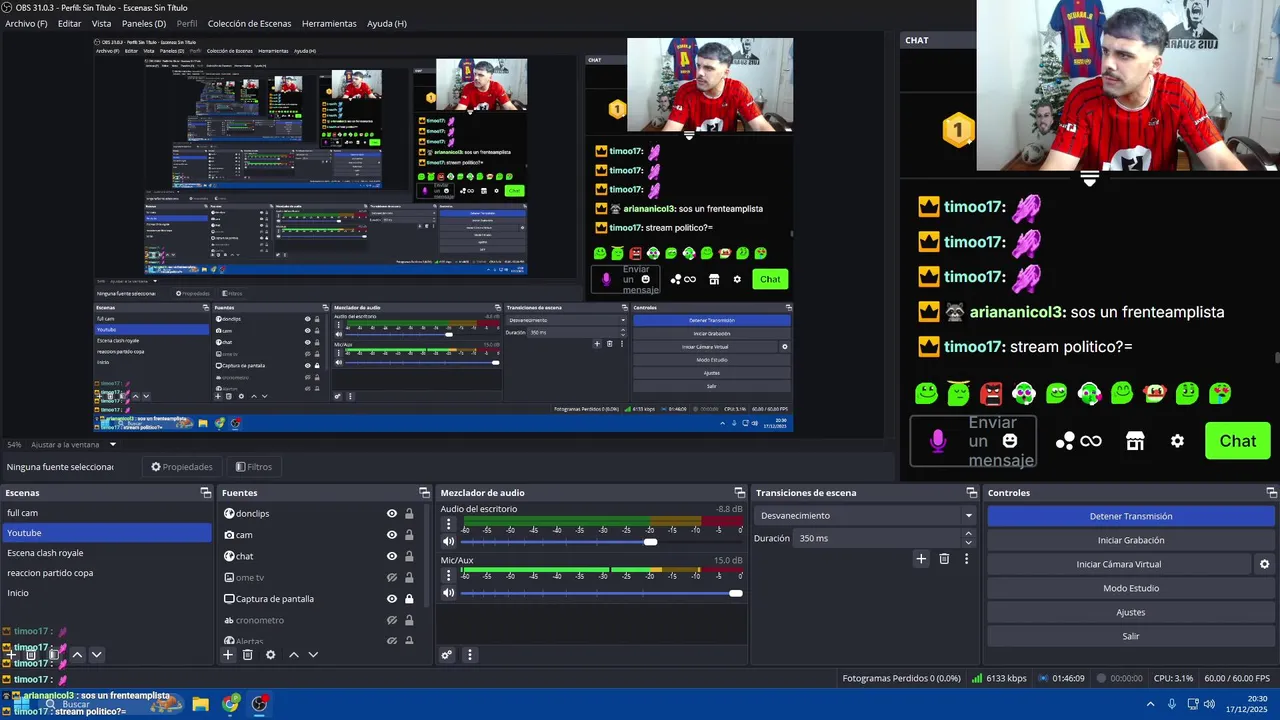Open emoji picker in right chat message box
Viewport: 1280px width, 720px height.
(1010, 440)
